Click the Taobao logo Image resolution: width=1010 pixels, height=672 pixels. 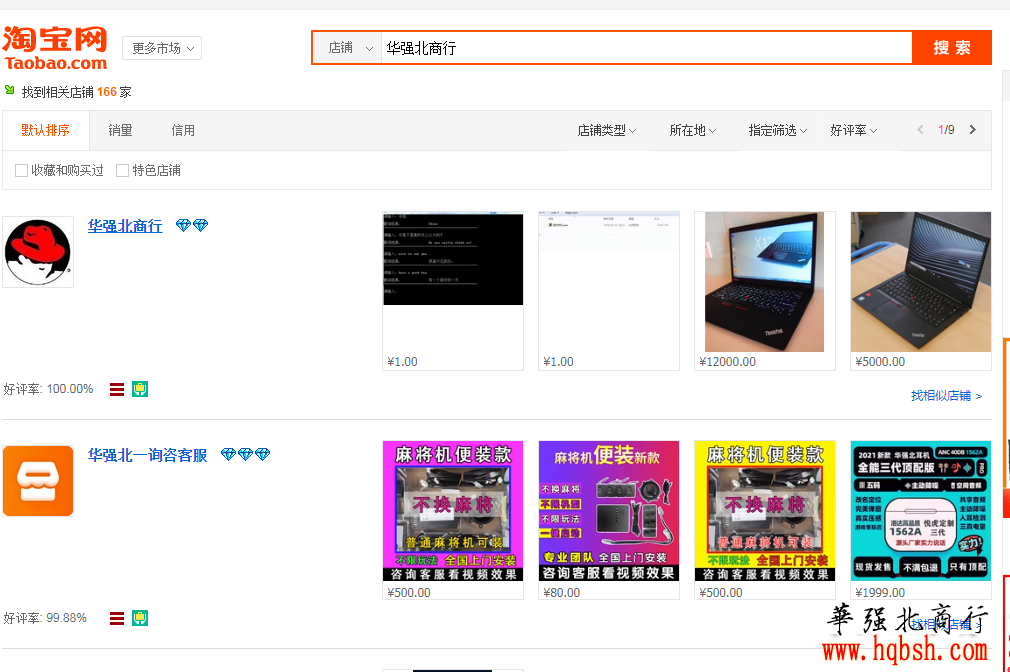[x=55, y=48]
